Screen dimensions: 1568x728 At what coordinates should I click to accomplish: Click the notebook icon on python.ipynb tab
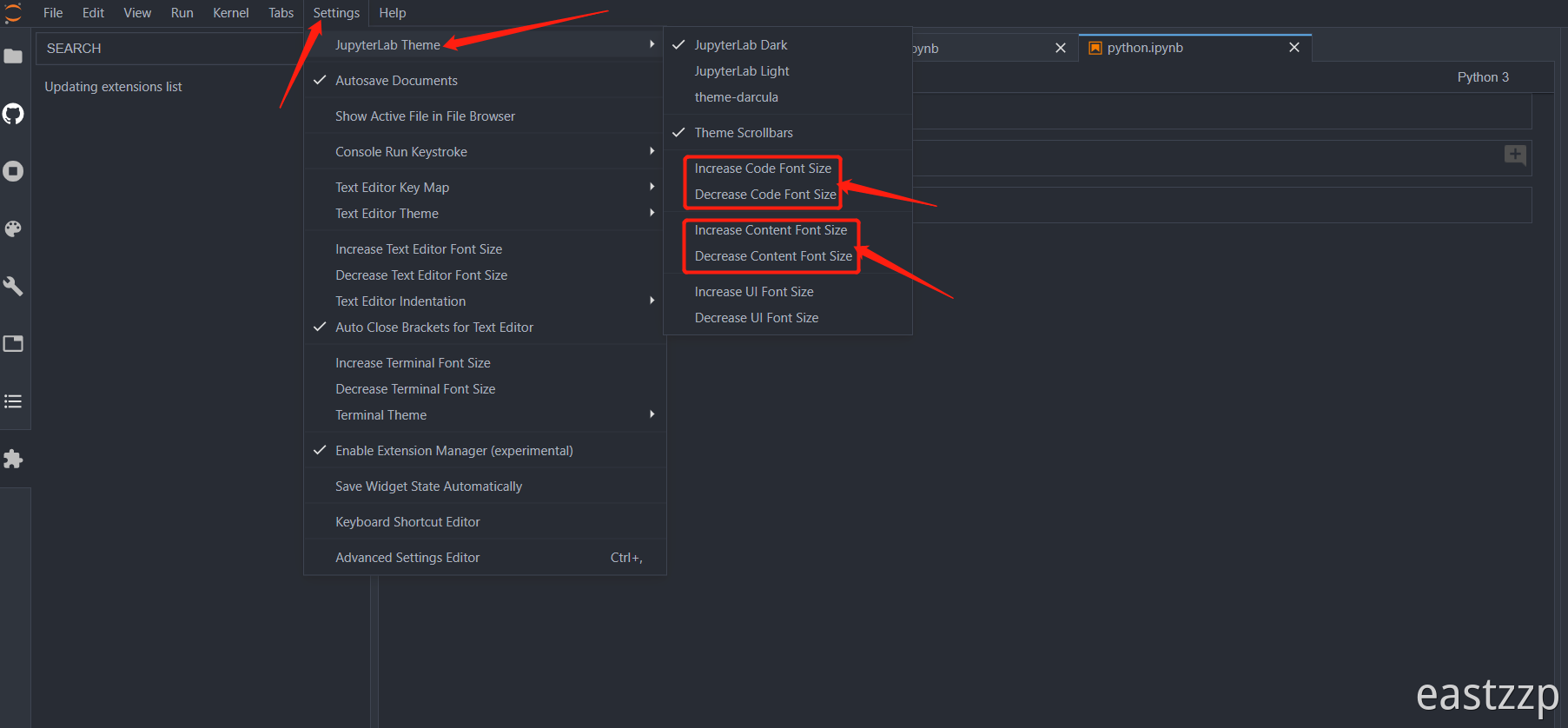click(x=1095, y=48)
